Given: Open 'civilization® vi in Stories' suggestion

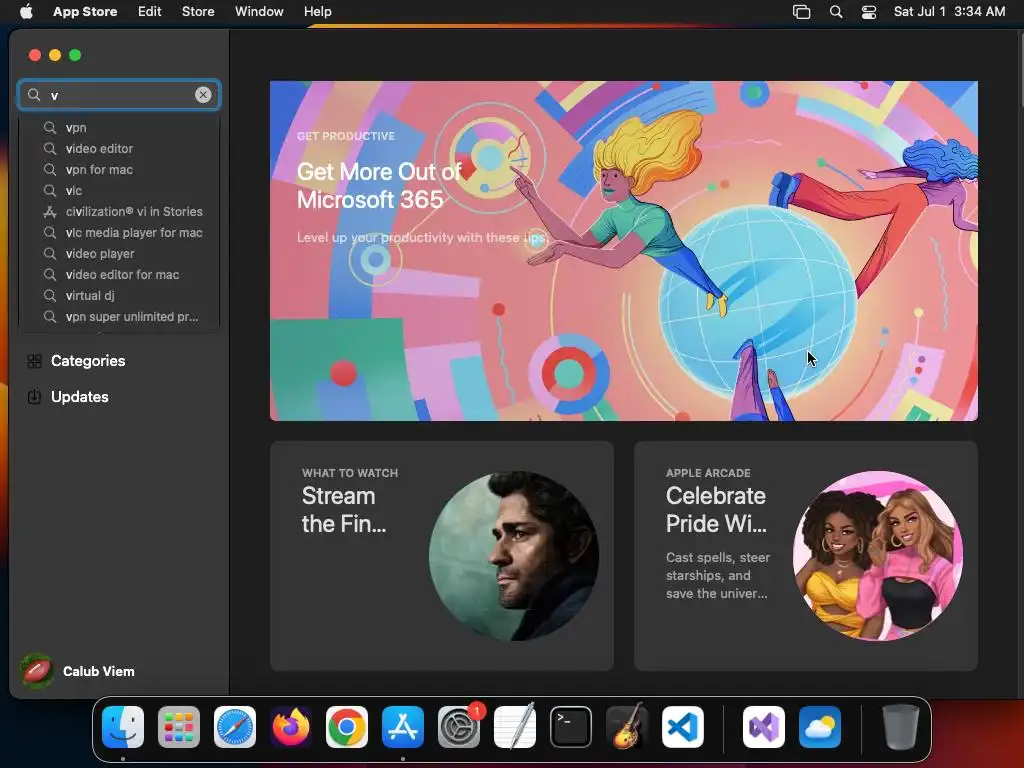Looking at the screenshot, I should click(119, 212).
